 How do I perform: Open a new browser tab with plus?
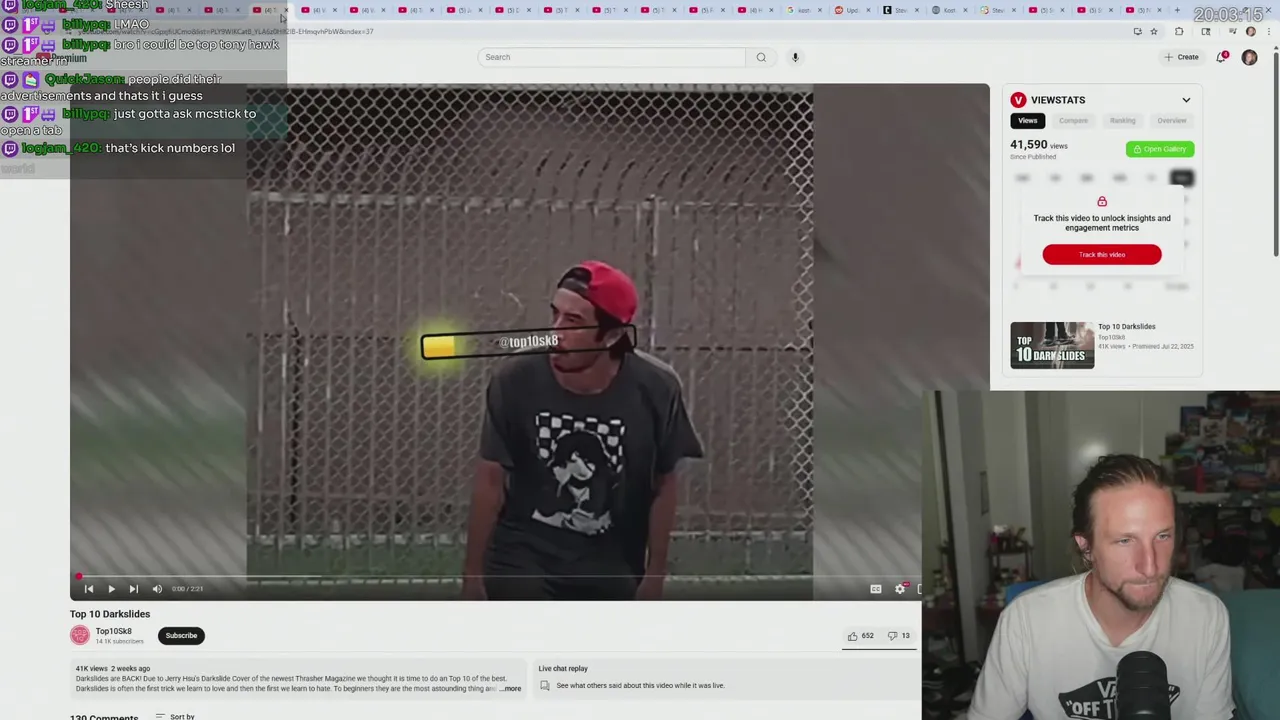pyautogui.click(x=1176, y=10)
